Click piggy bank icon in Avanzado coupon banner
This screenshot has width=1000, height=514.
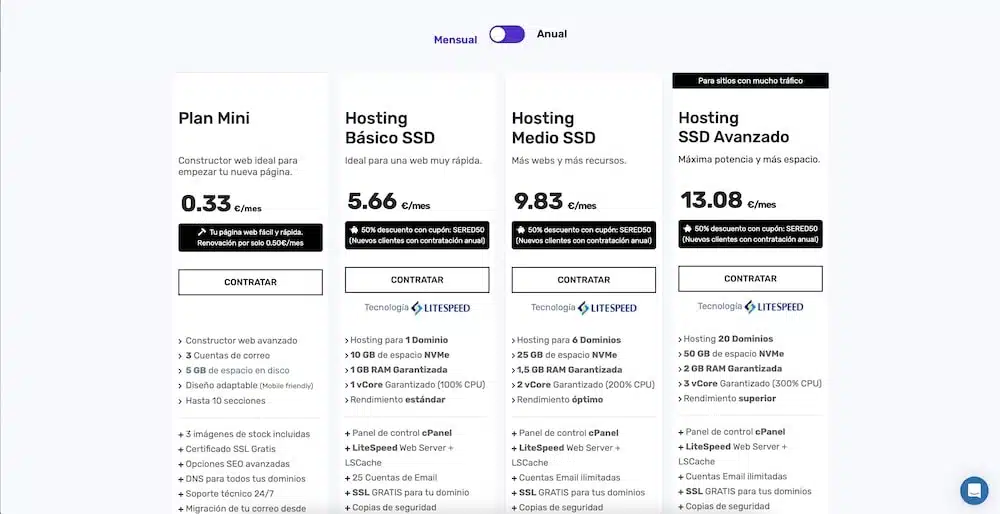tap(687, 228)
